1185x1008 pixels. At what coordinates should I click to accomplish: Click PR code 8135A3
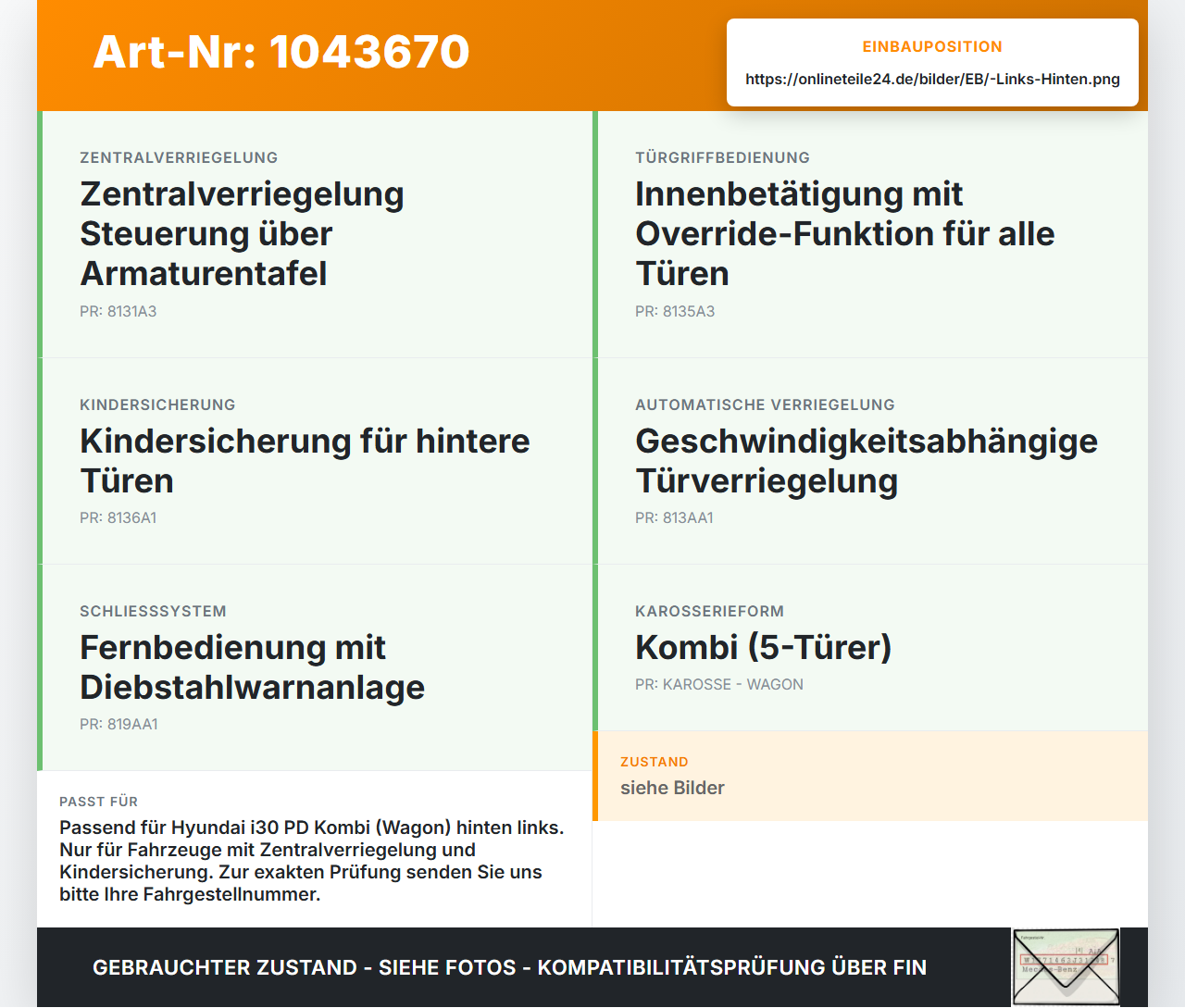(x=675, y=311)
